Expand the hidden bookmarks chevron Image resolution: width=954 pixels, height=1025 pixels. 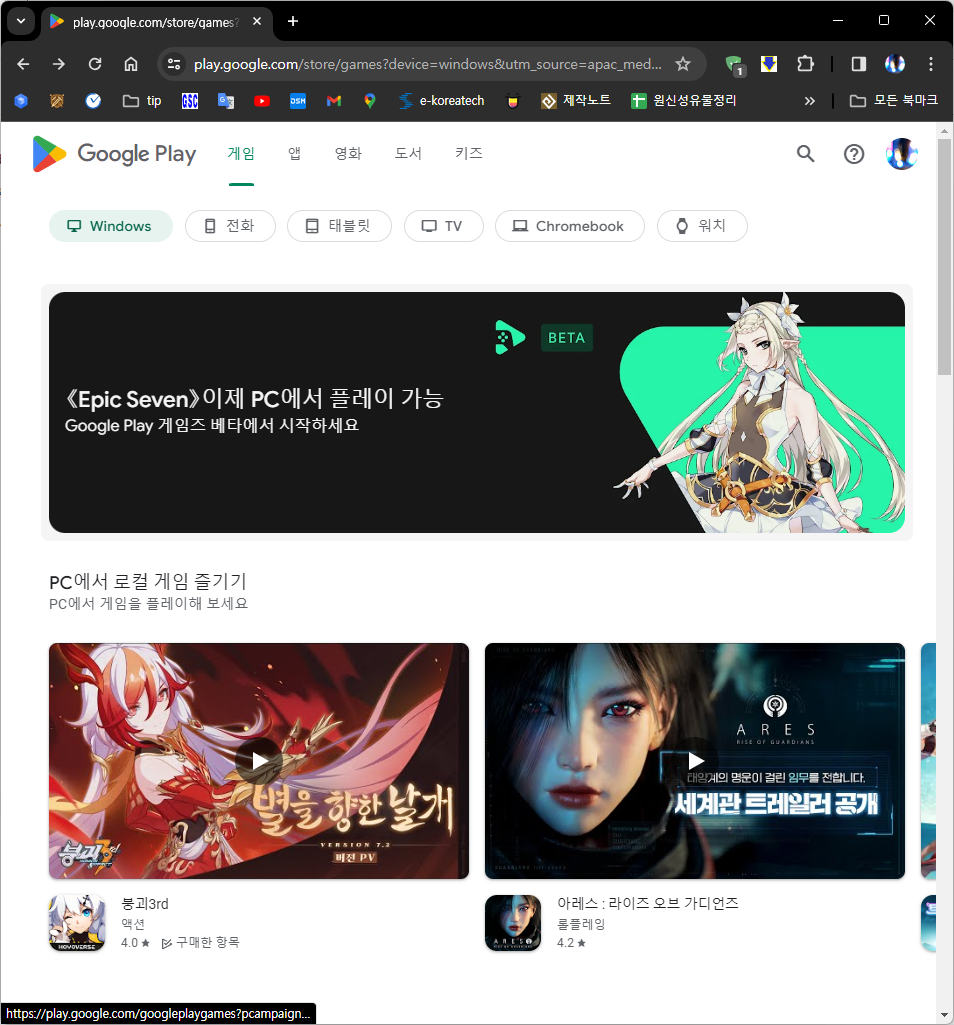tap(809, 101)
